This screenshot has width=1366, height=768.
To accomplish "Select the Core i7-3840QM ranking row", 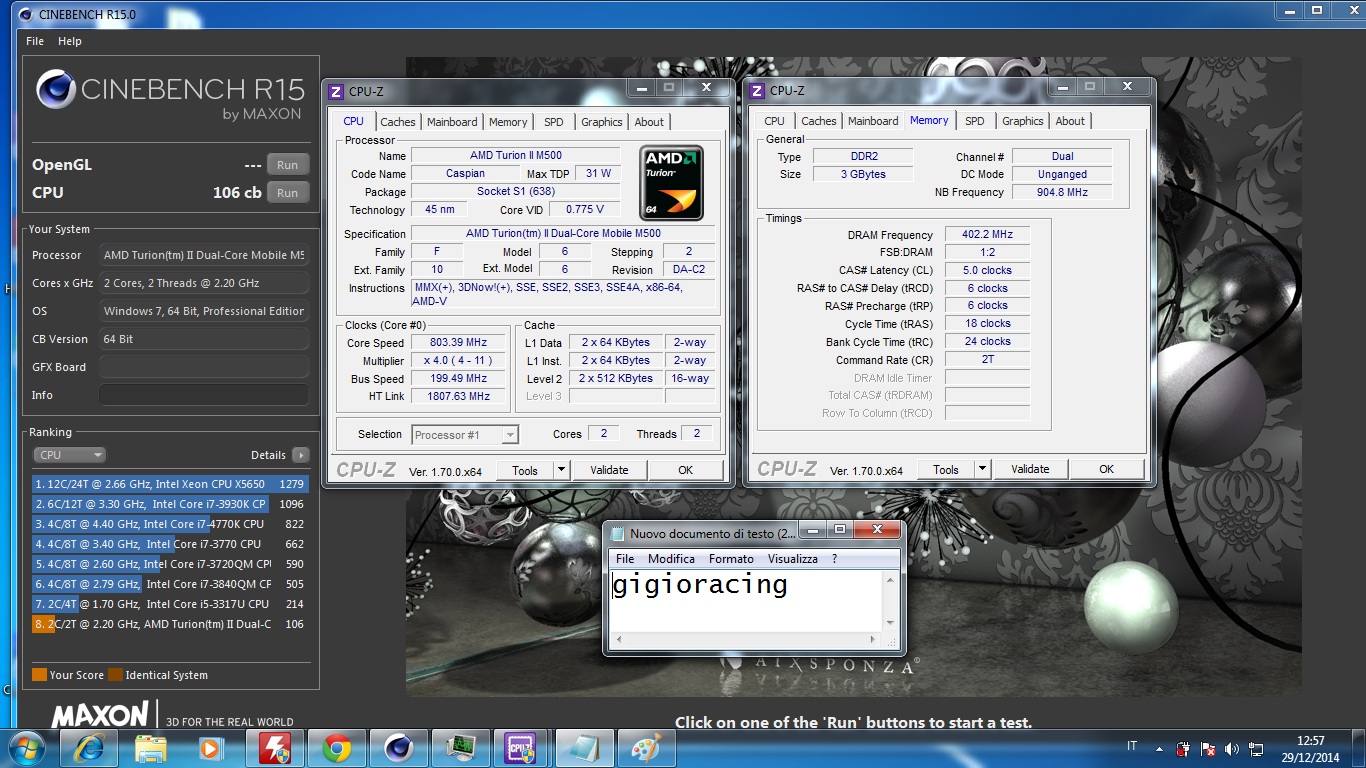I will coord(169,584).
